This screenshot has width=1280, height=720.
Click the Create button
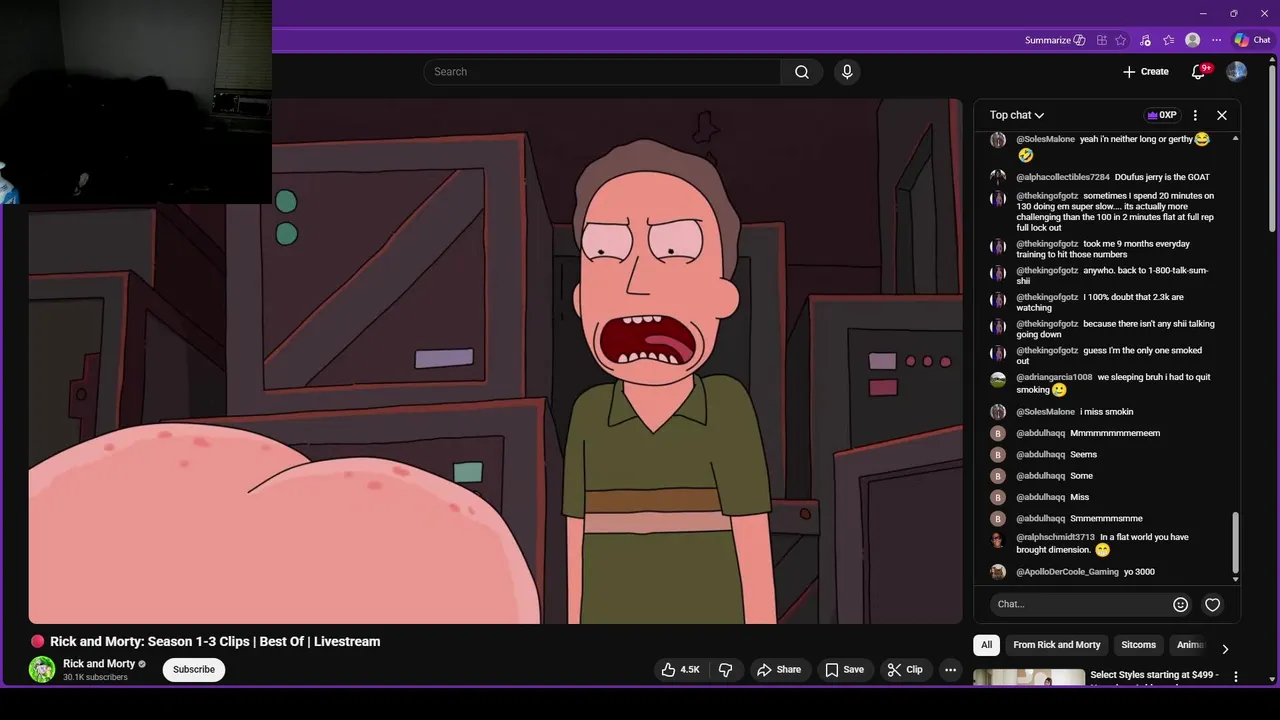(x=1146, y=72)
